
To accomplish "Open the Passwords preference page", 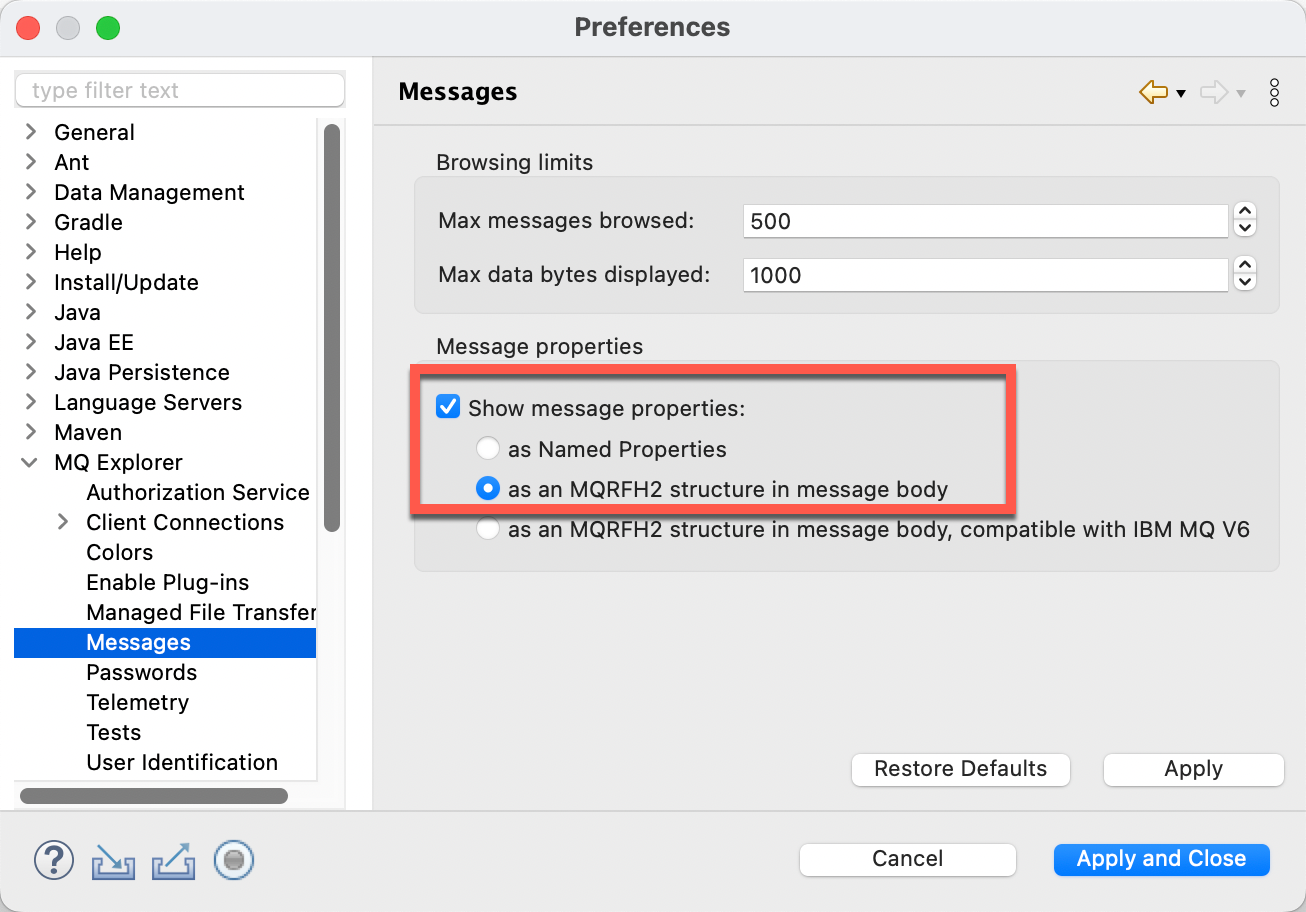I will click(141, 672).
